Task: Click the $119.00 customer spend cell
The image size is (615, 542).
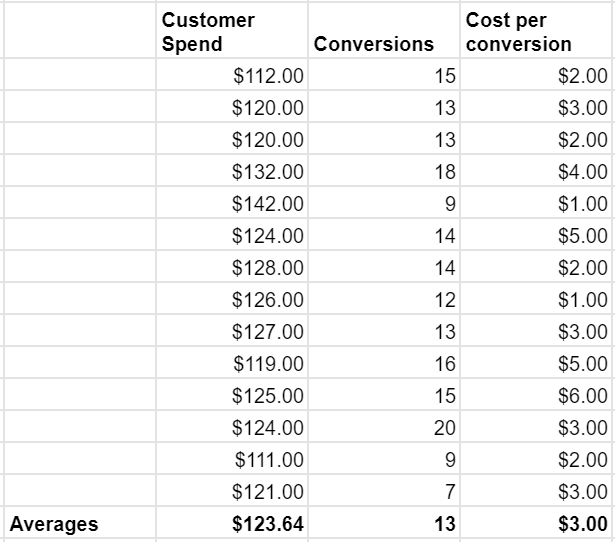Action: (x=268, y=364)
